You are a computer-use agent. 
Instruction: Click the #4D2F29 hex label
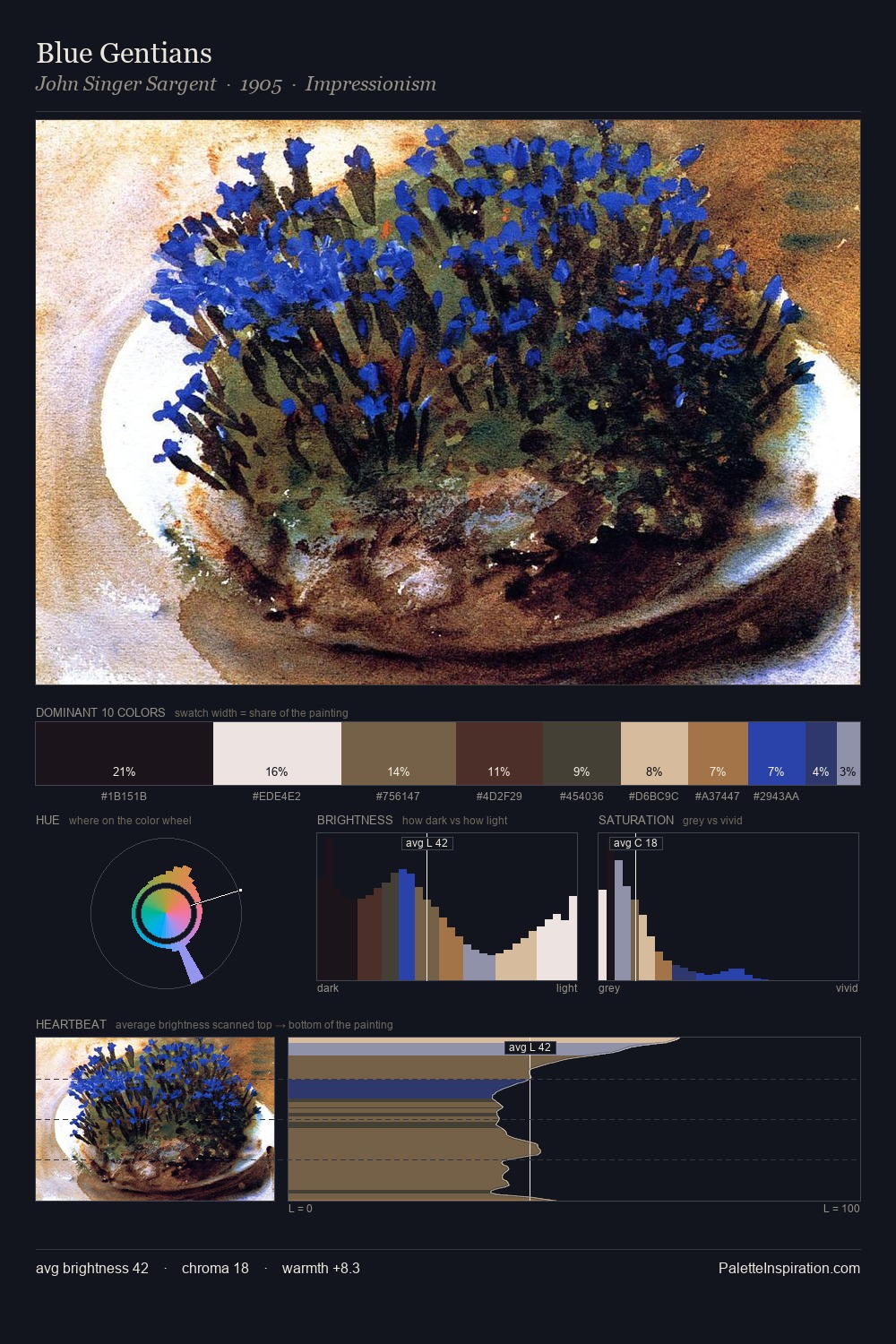pos(499,797)
